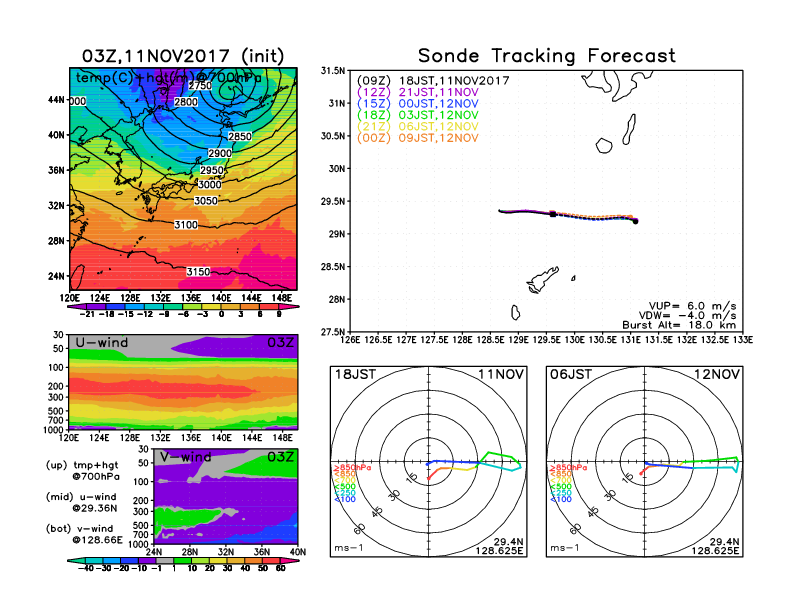Select the '(09Z) 18JST,11NOV2017' legend entry
792x612 pixels.
tap(433, 81)
